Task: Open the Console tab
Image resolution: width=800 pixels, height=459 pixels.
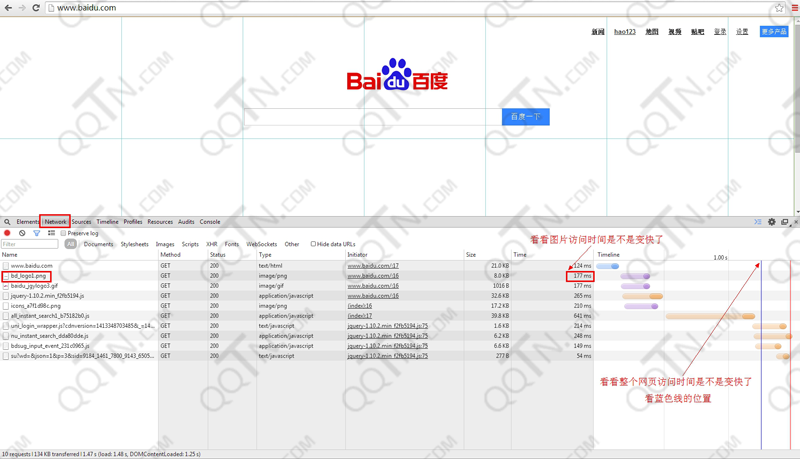Action: 210,222
